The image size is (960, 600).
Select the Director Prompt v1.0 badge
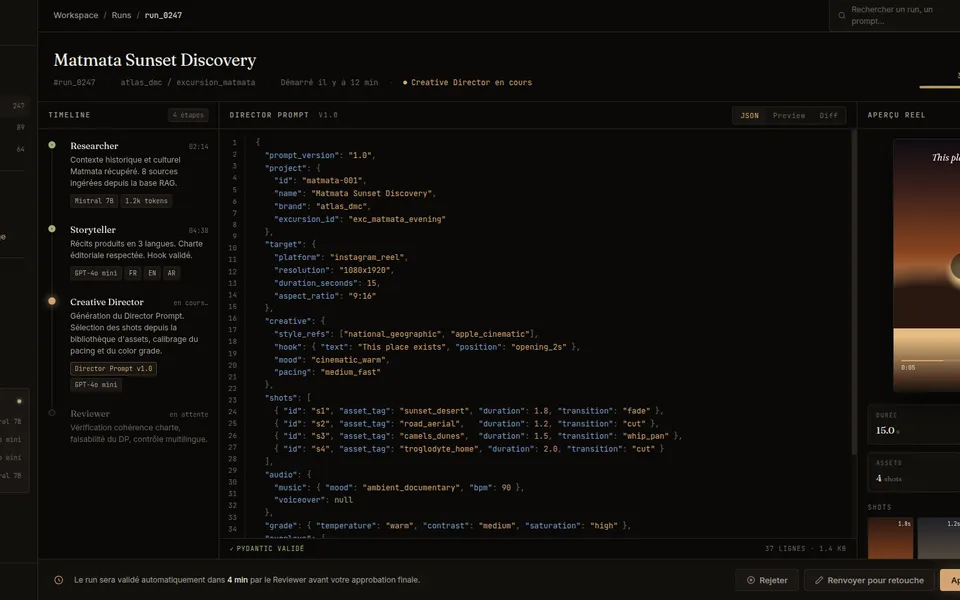[113, 369]
